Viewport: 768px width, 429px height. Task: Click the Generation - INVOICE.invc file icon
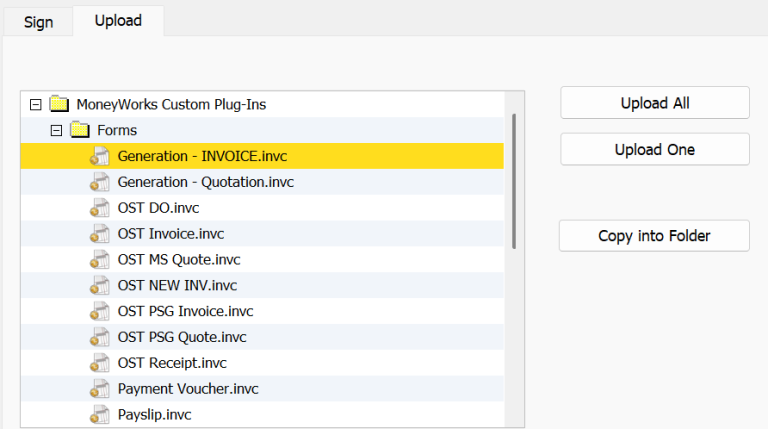[99, 156]
